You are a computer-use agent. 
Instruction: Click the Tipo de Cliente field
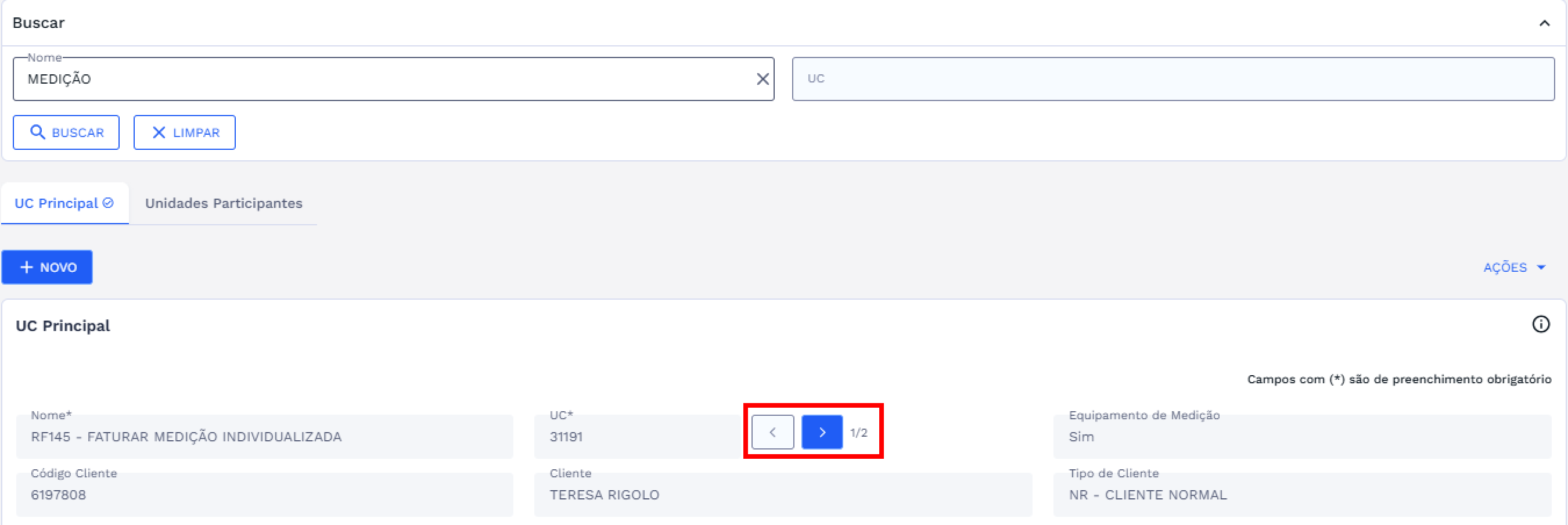[1302, 495]
